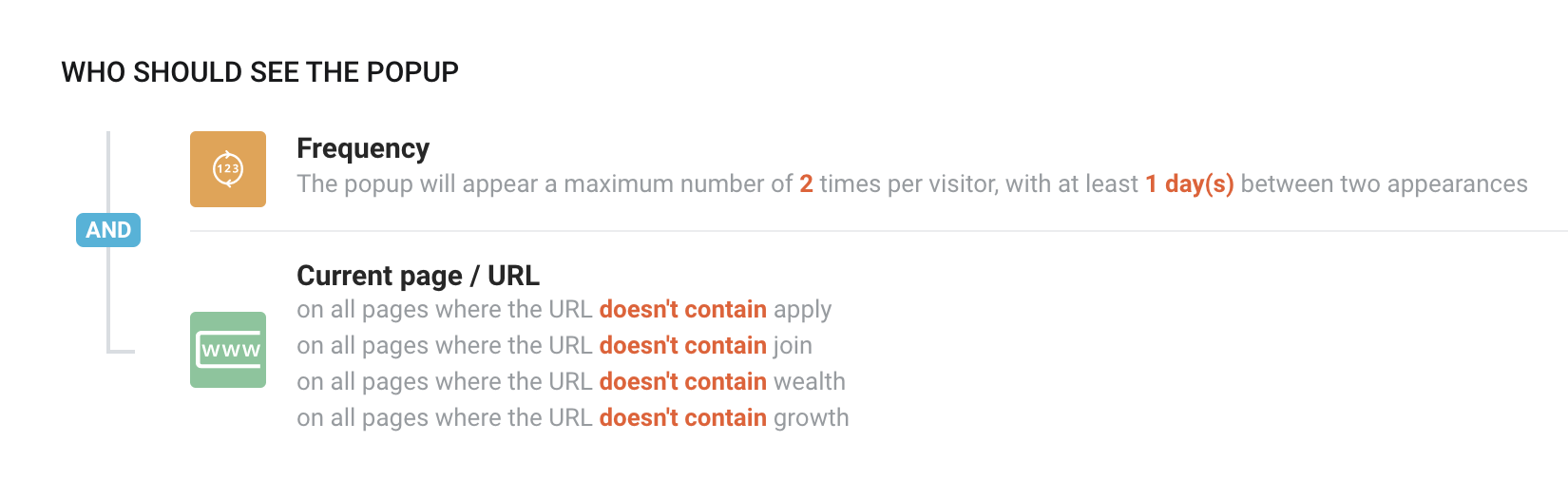Viewport: 1568px width, 481px height.
Task: Click the Frequency rule description sentence
Action: point(912,183)
